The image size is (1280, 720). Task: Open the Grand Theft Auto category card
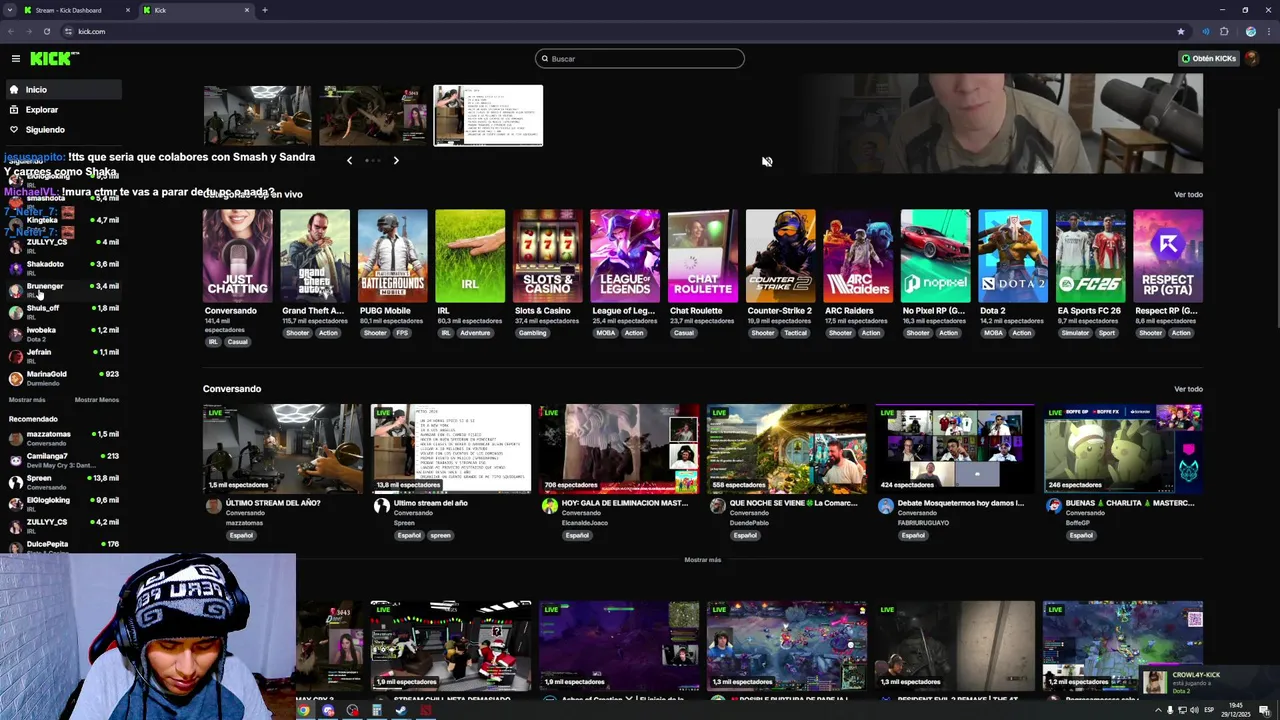(315, 256)
